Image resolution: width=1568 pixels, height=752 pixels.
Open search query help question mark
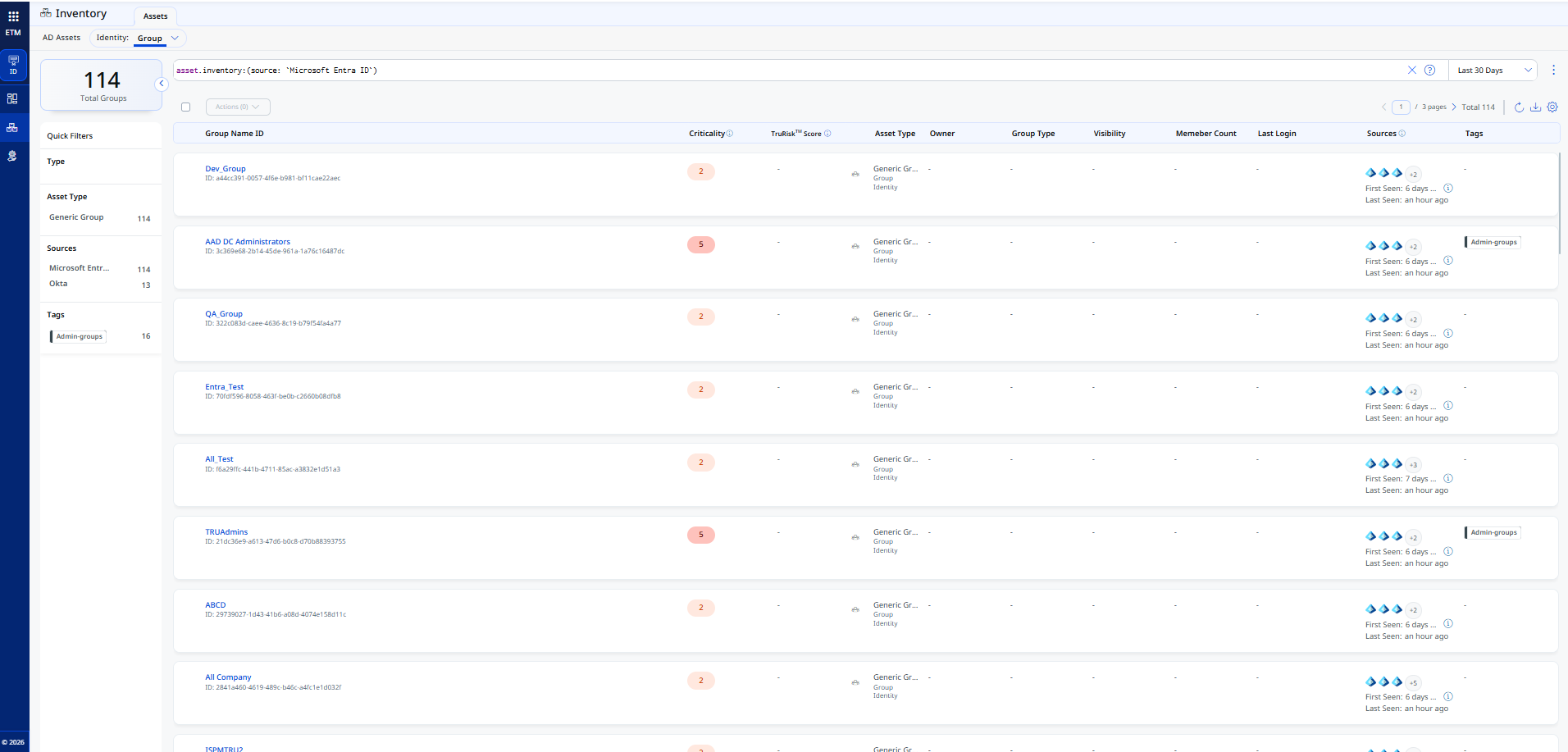coord(1429,71)
